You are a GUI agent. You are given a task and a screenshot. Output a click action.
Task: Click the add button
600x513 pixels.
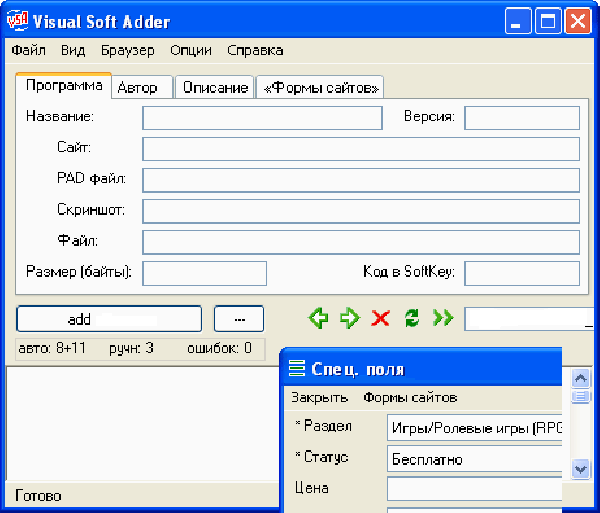[109, 319]
